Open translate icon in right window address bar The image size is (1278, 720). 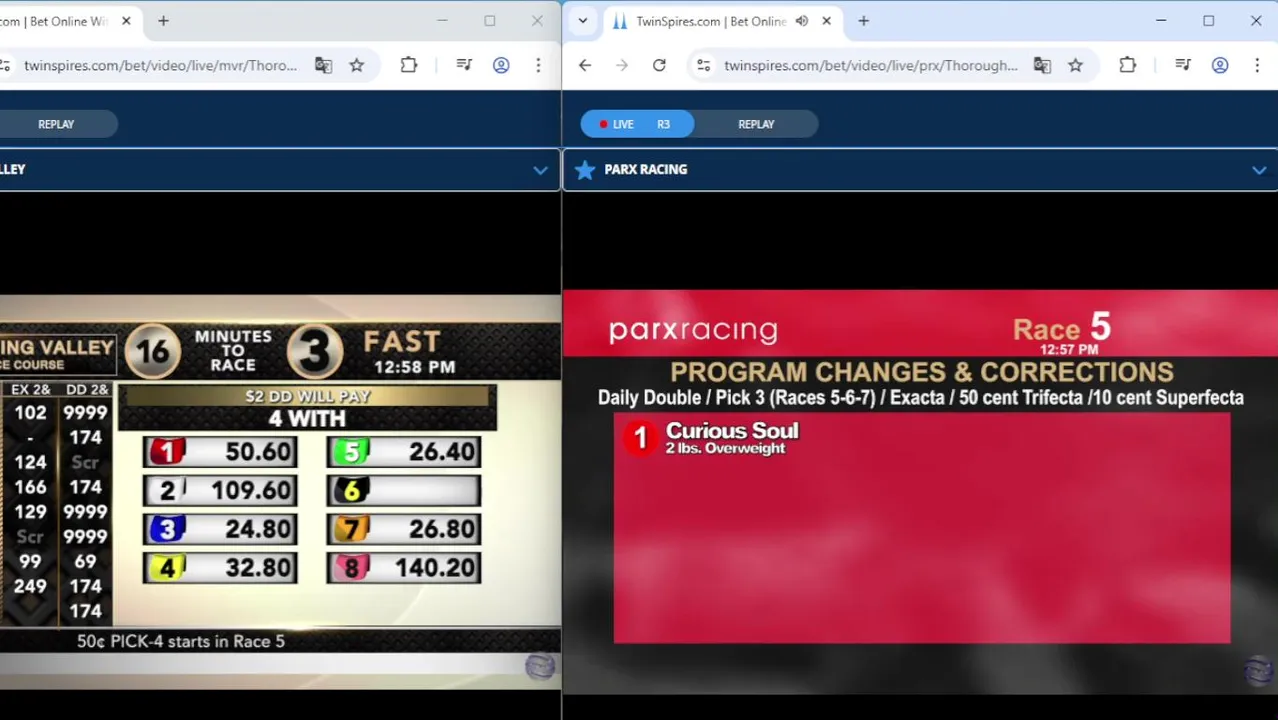[x=1042, y=65]
